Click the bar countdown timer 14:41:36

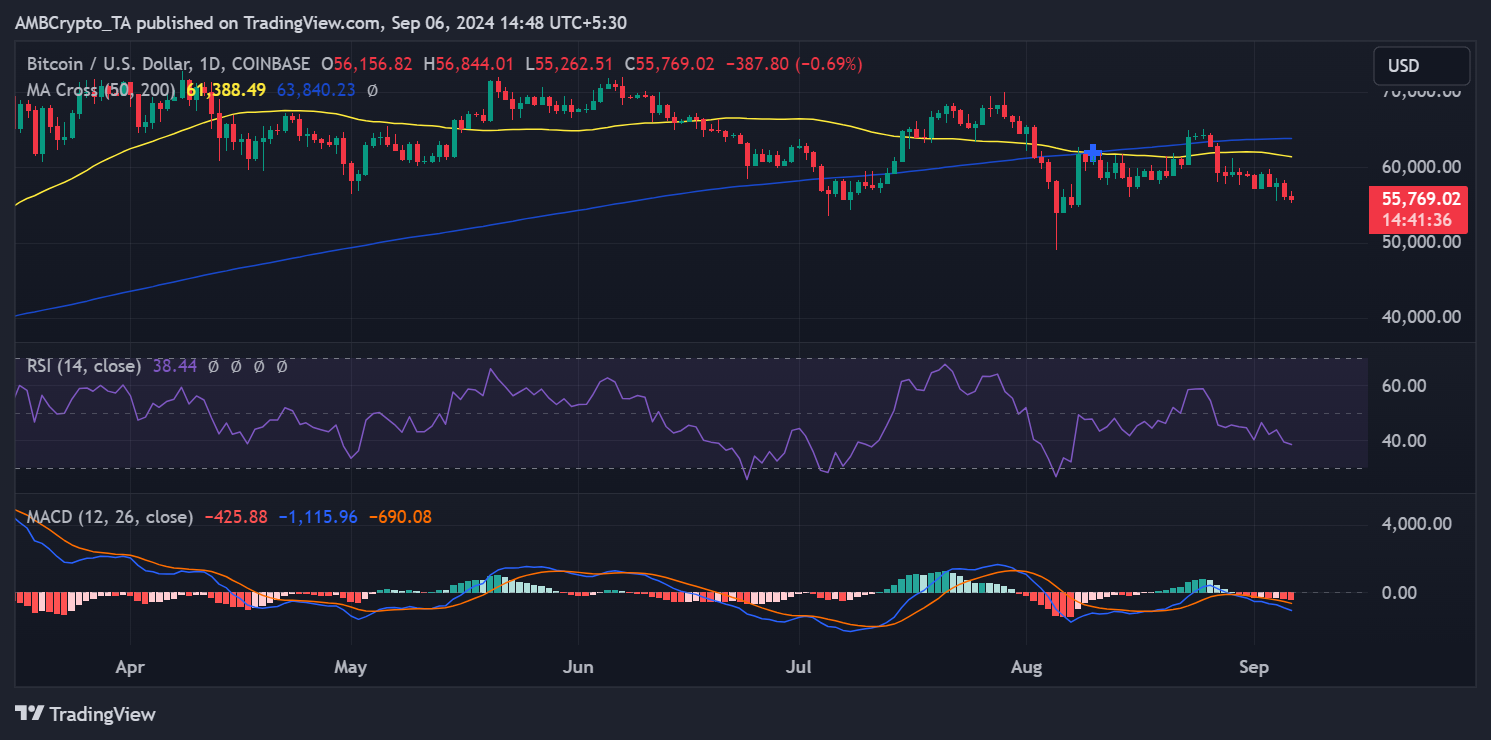point(1418,220)
